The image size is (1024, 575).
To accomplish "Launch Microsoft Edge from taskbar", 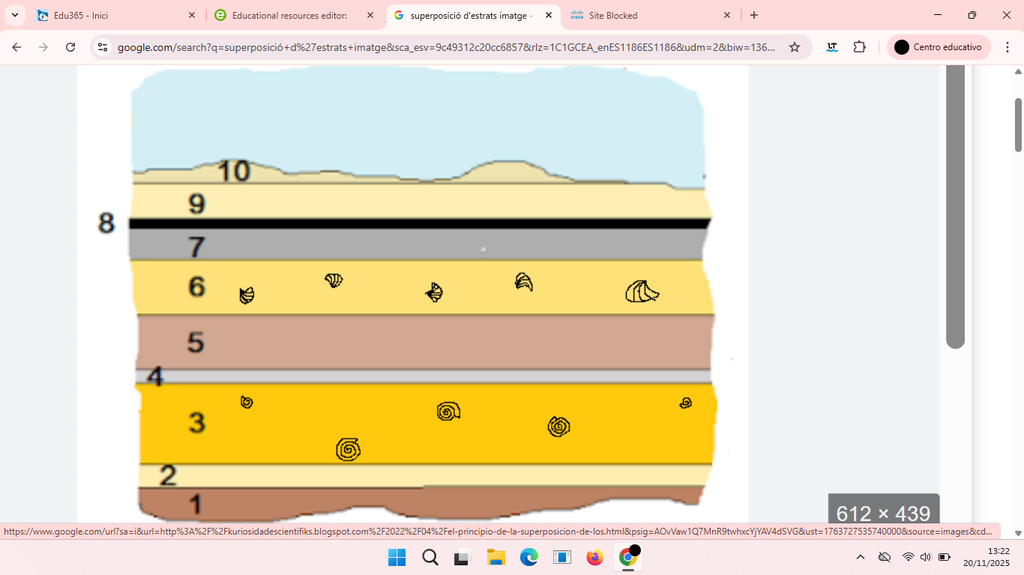I will [528, 557].
